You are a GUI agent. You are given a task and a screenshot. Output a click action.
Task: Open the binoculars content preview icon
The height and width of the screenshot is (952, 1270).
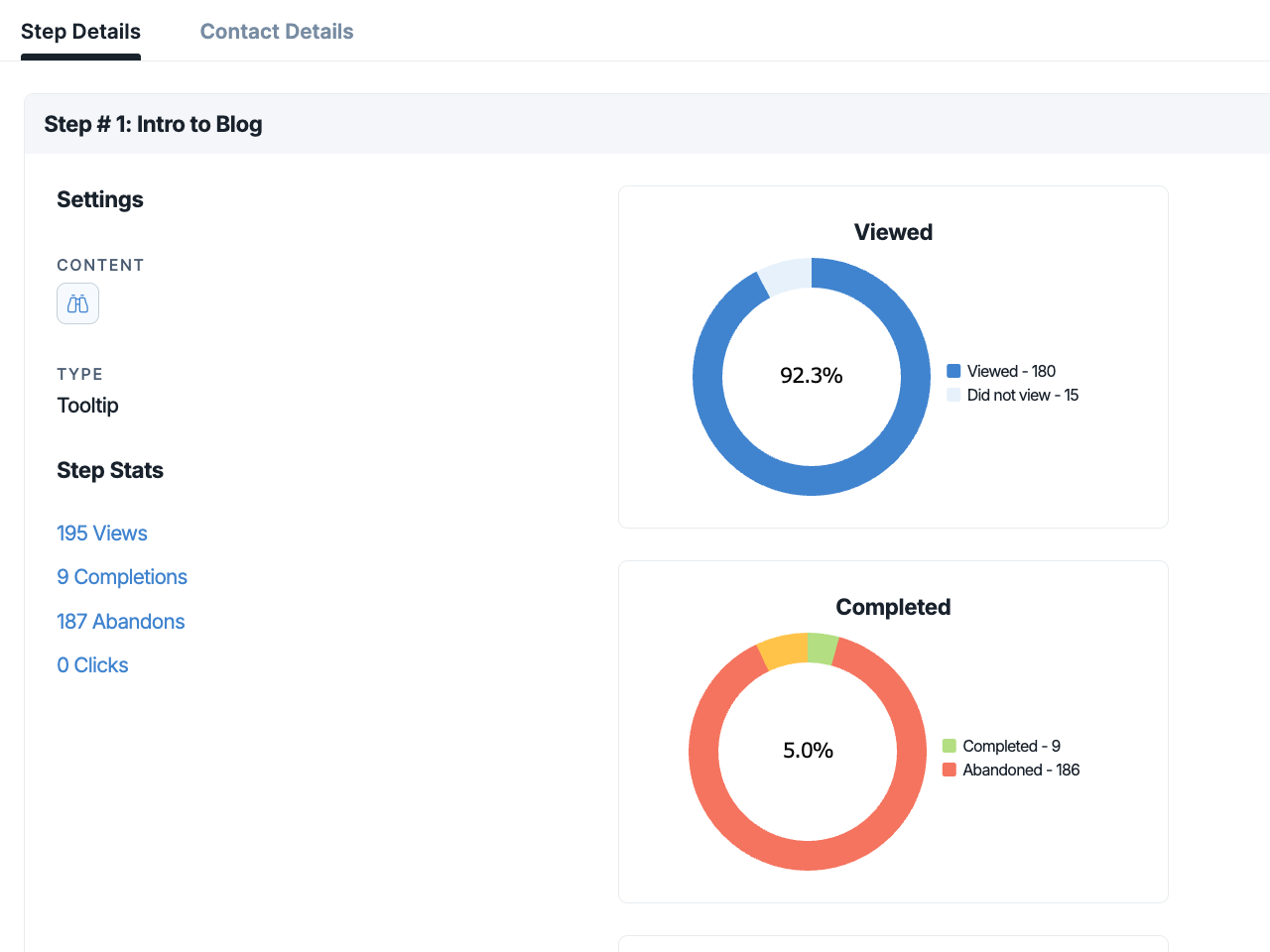point(77,303)
